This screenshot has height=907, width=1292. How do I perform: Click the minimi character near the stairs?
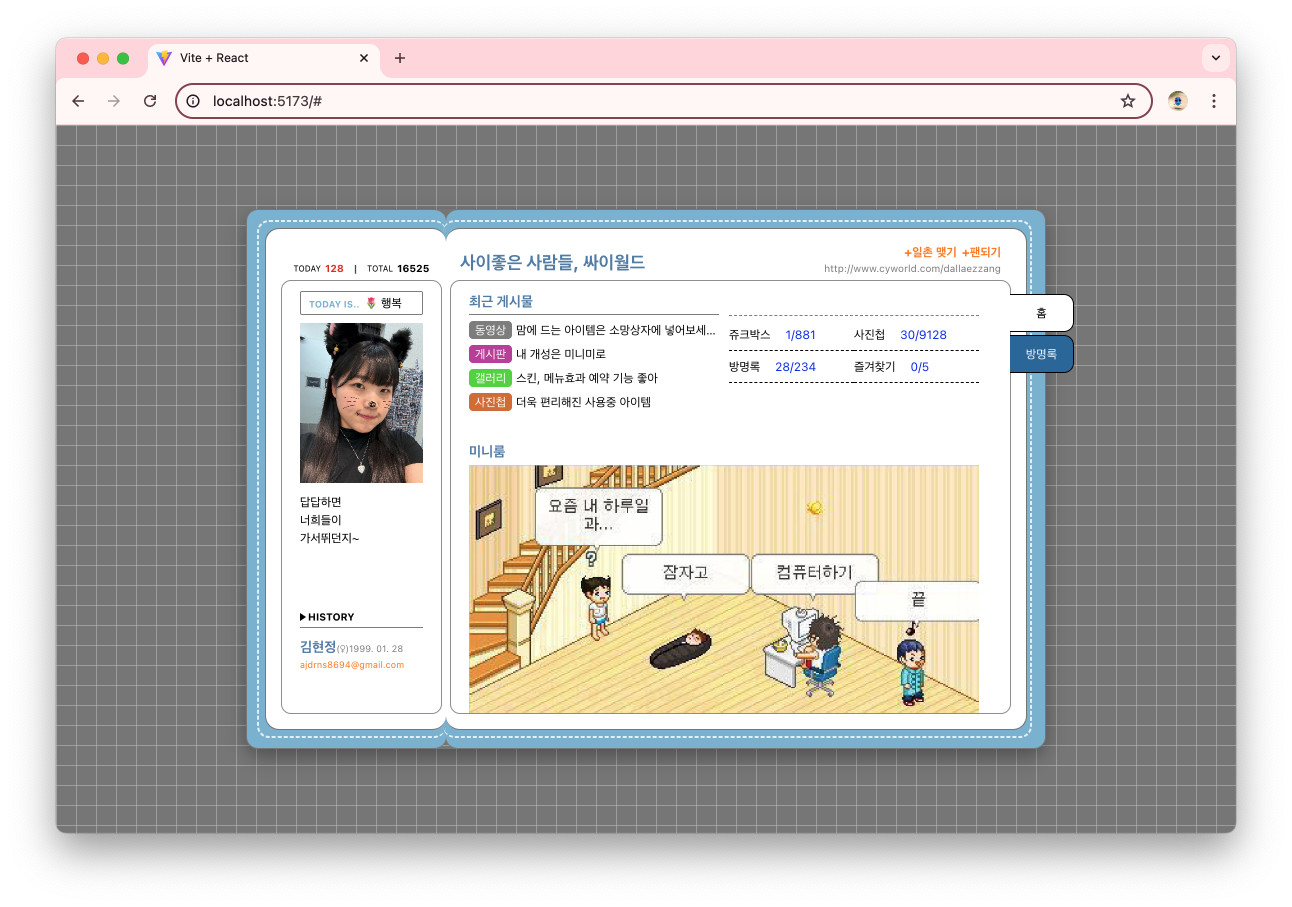(597, 608)
